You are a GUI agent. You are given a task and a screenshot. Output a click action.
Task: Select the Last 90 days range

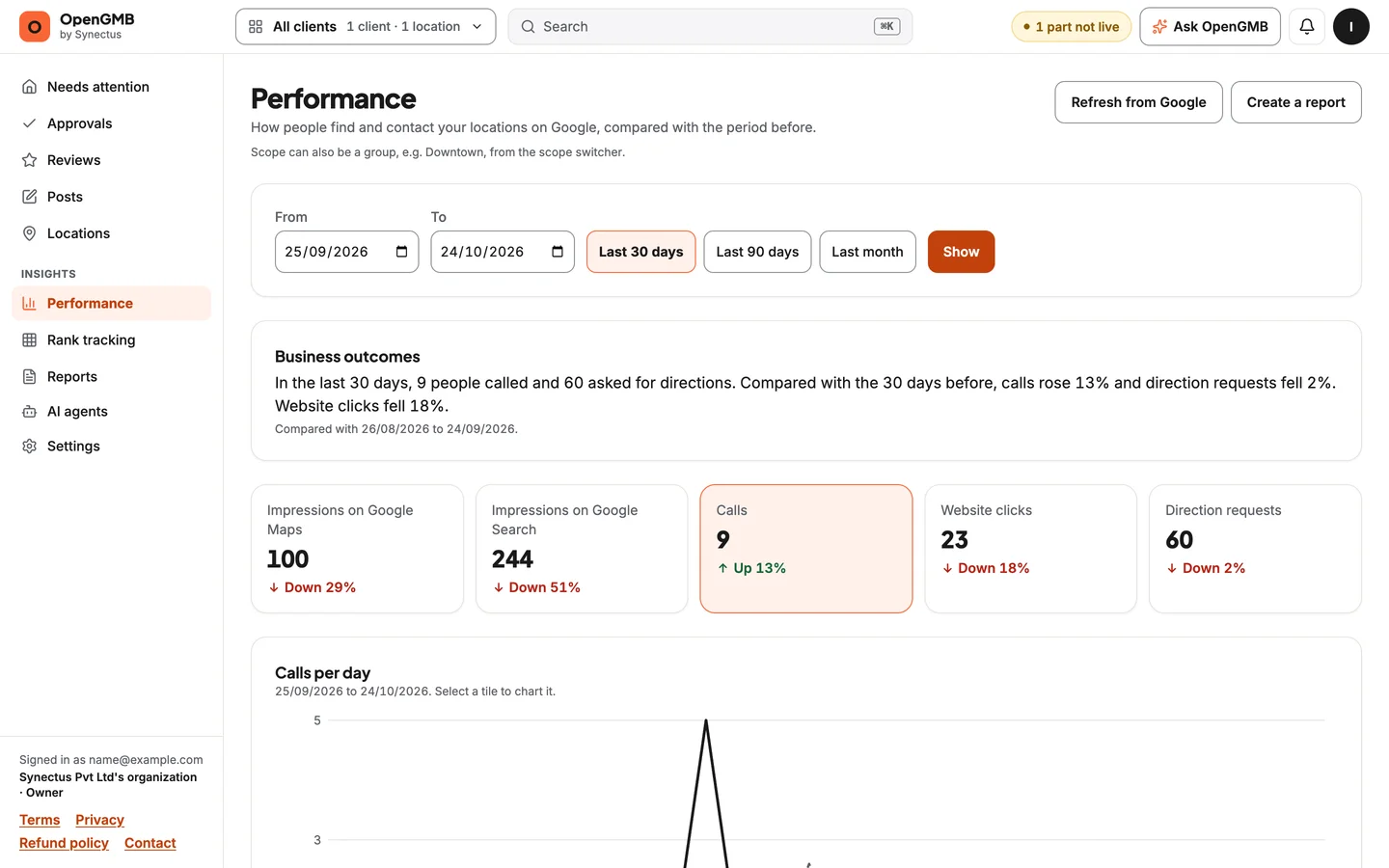pyautogui.click(x=757, y=252)
